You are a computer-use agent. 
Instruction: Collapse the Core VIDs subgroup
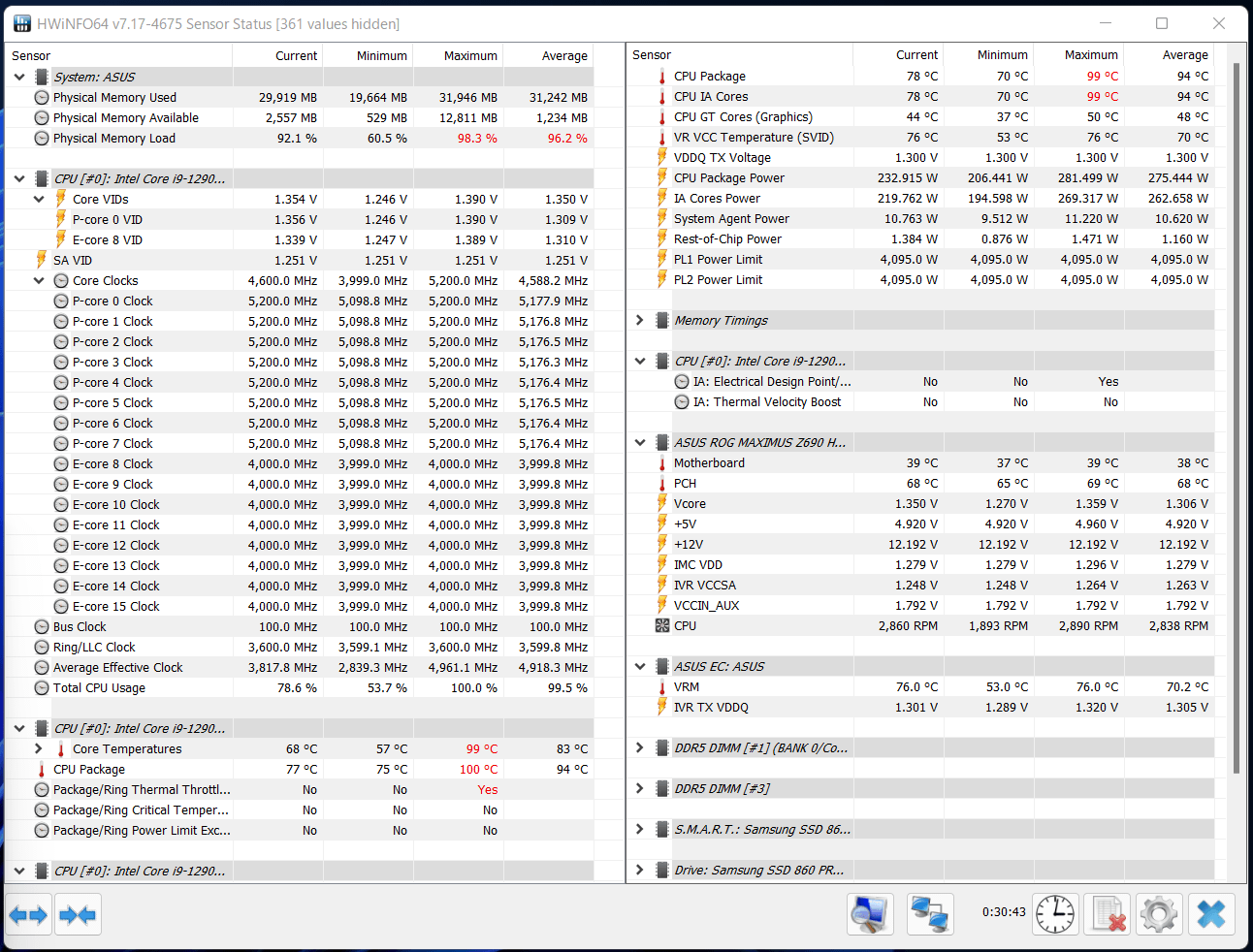[x=39, y=199]
